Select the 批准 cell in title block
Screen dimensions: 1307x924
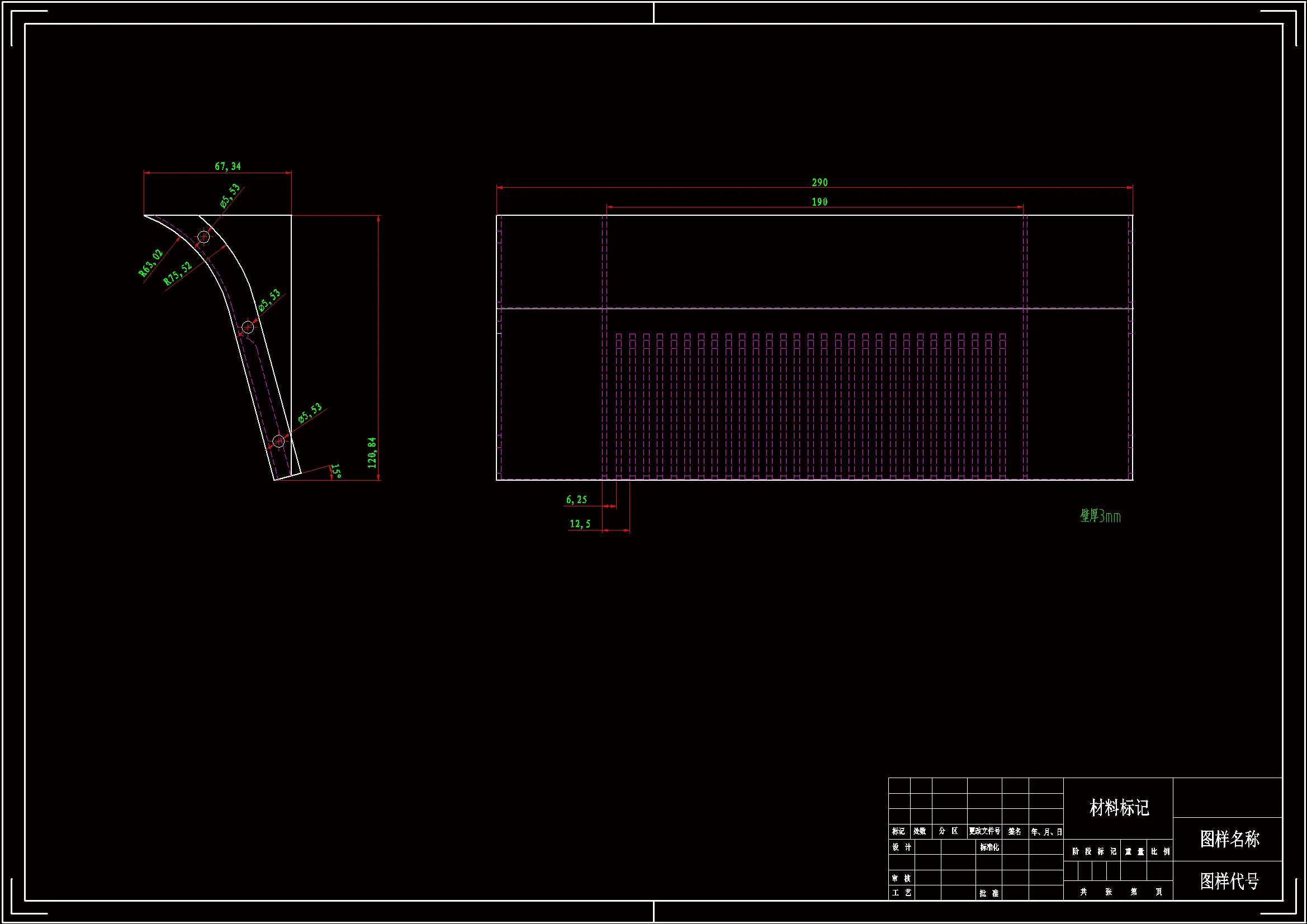tap(989, 893)
